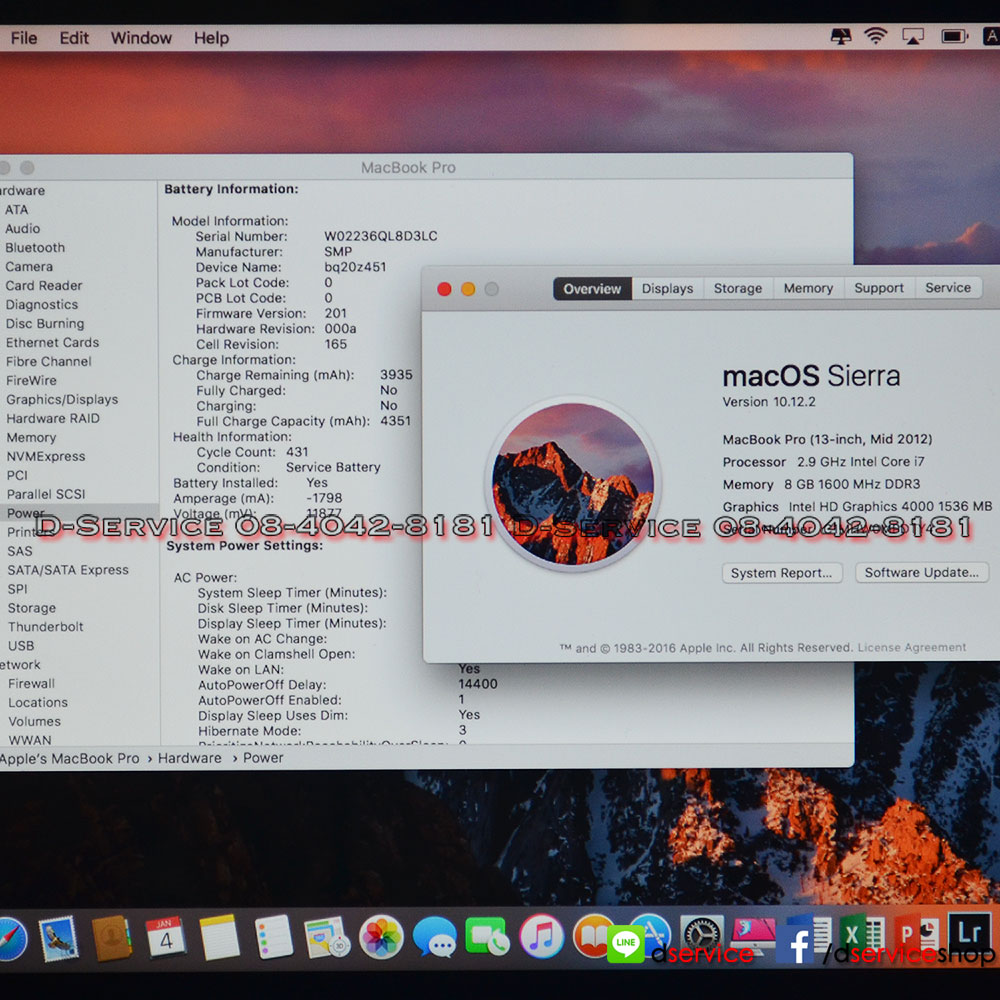Launch Photos from the Dock
Screen dimensions: 1000x1000
[x=381, y=938]
